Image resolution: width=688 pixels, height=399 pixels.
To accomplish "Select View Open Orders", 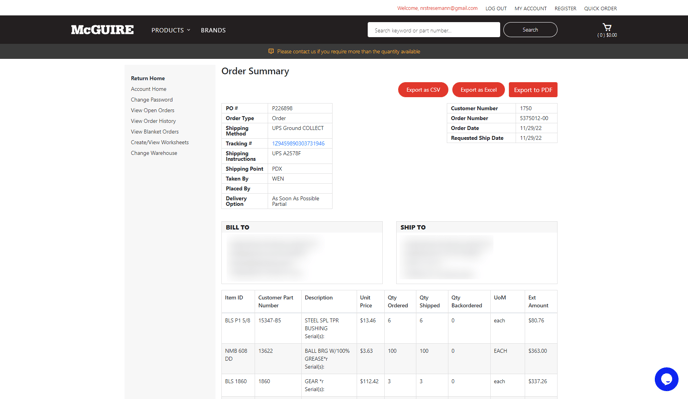I will pos(152,110).
